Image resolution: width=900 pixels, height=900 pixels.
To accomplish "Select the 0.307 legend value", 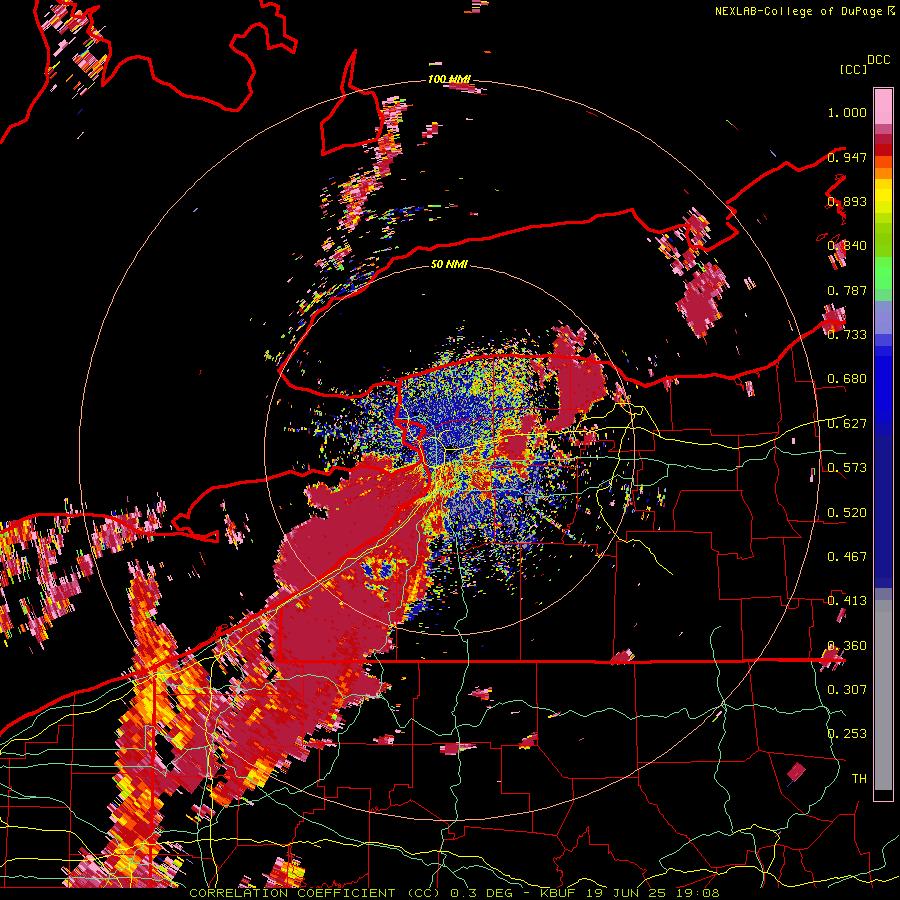I will pos(847,690).
